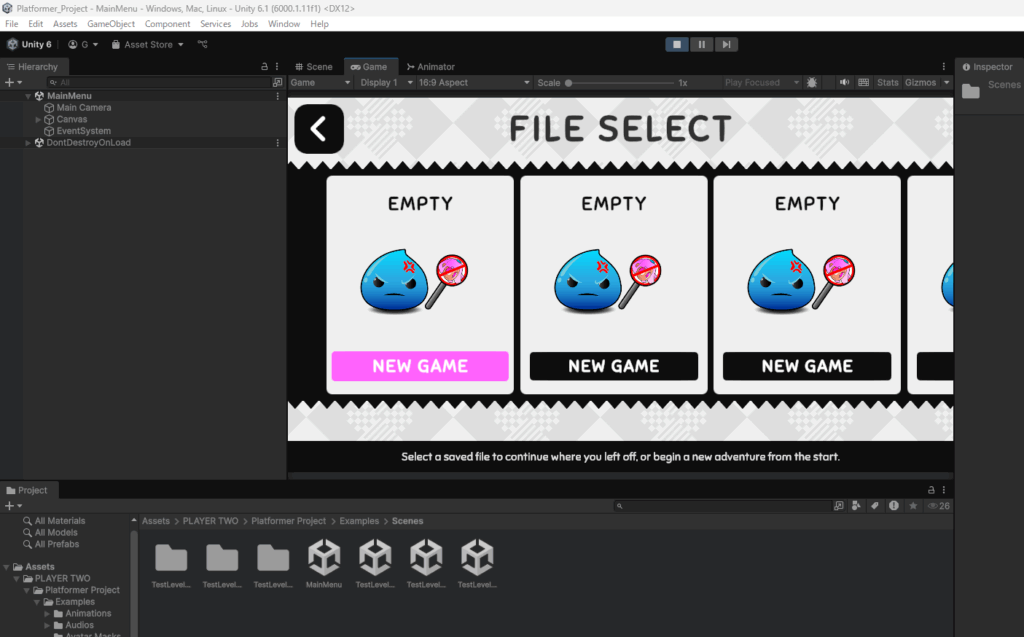Open the Component menu
The height and width of the screenshot is (637, 1024).
(167, 24)
